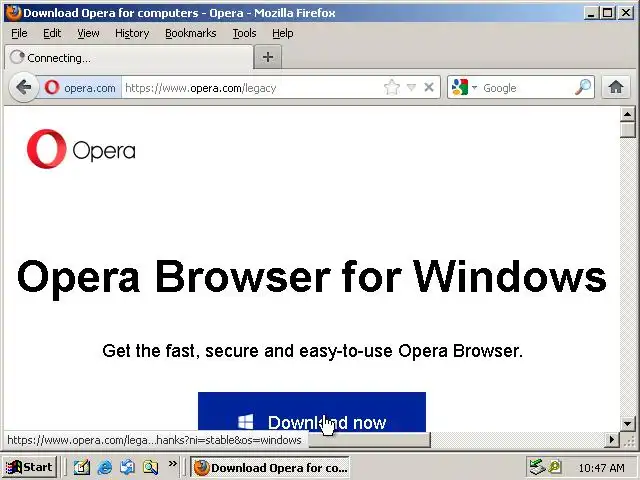Maximize the Firefox window
640x480 pixels.
pyautogui.click(x=607, y=13)
